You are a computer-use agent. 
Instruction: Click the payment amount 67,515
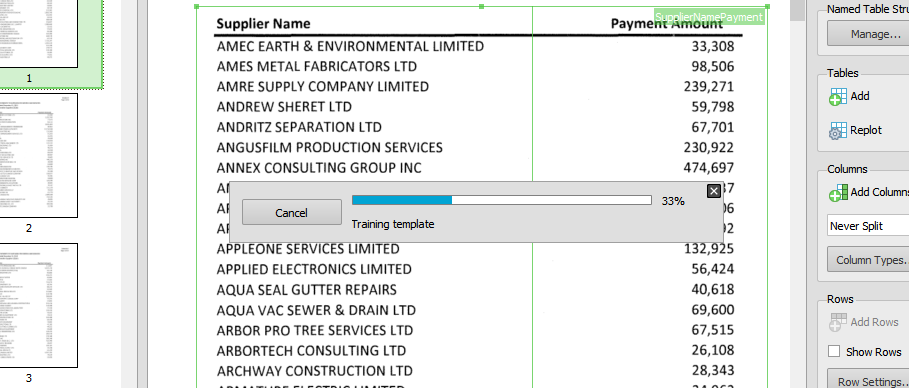coord(712,330)
